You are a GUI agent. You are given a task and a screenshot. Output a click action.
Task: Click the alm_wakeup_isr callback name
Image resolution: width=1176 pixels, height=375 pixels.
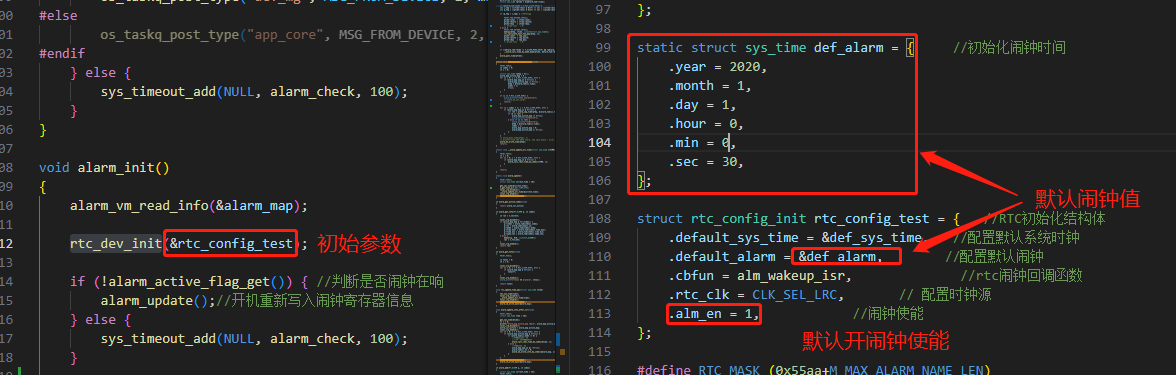coord(790,275)
